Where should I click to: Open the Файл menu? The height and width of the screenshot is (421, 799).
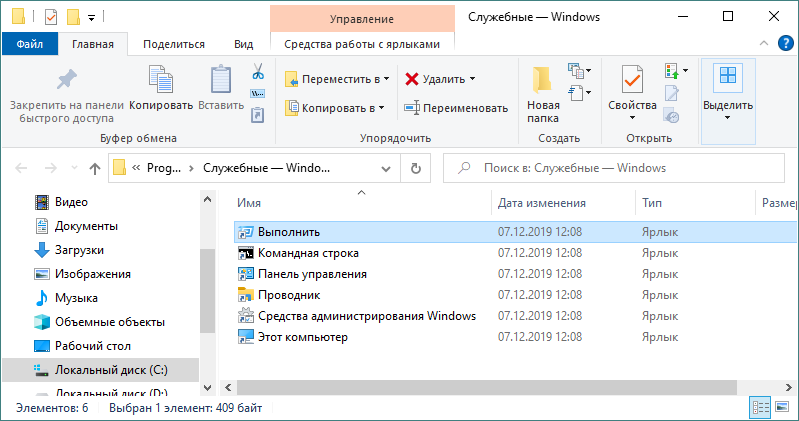click(30, 44)
